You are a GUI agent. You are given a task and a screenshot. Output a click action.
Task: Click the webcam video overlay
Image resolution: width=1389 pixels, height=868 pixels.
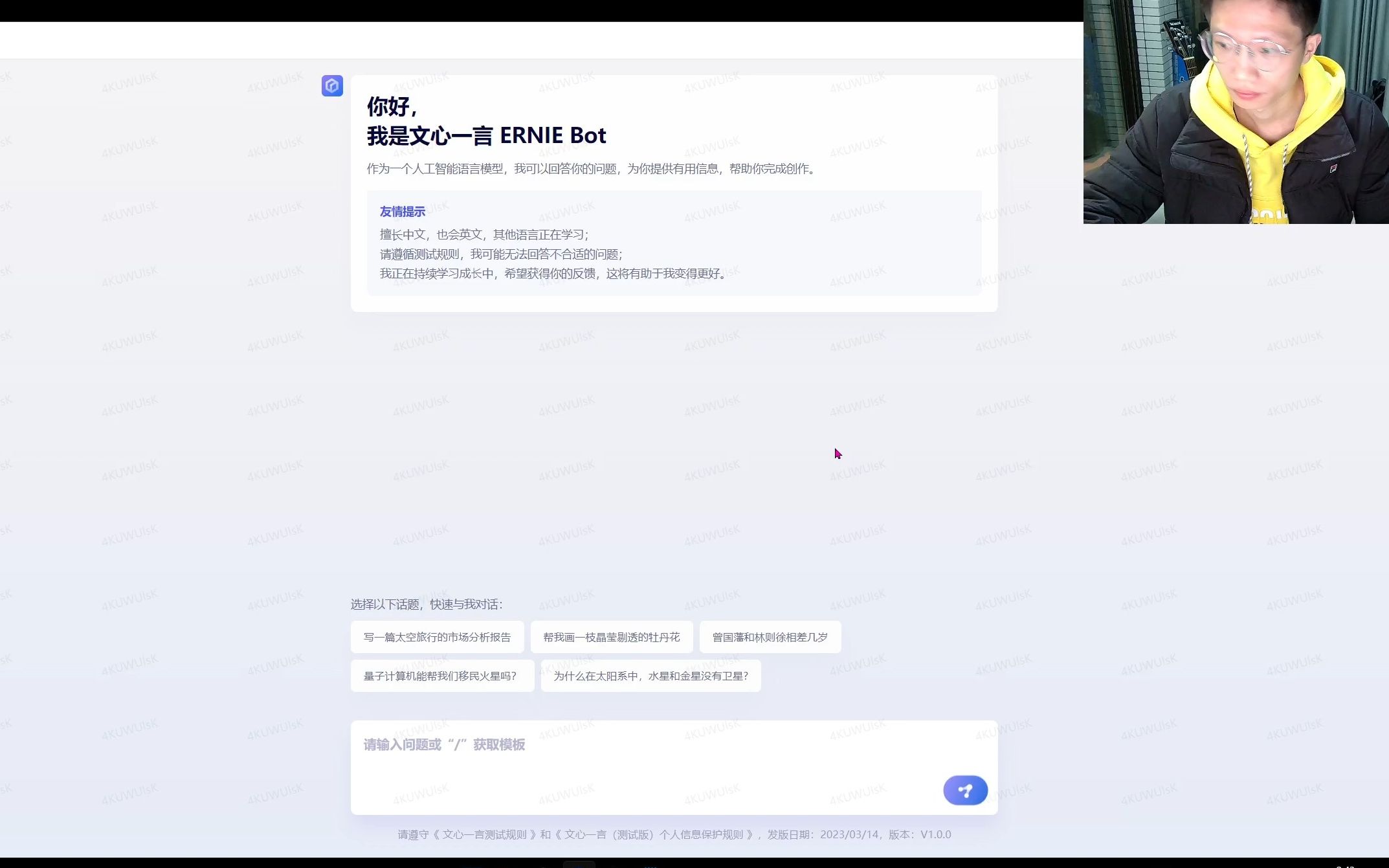tap(1236, 112)
